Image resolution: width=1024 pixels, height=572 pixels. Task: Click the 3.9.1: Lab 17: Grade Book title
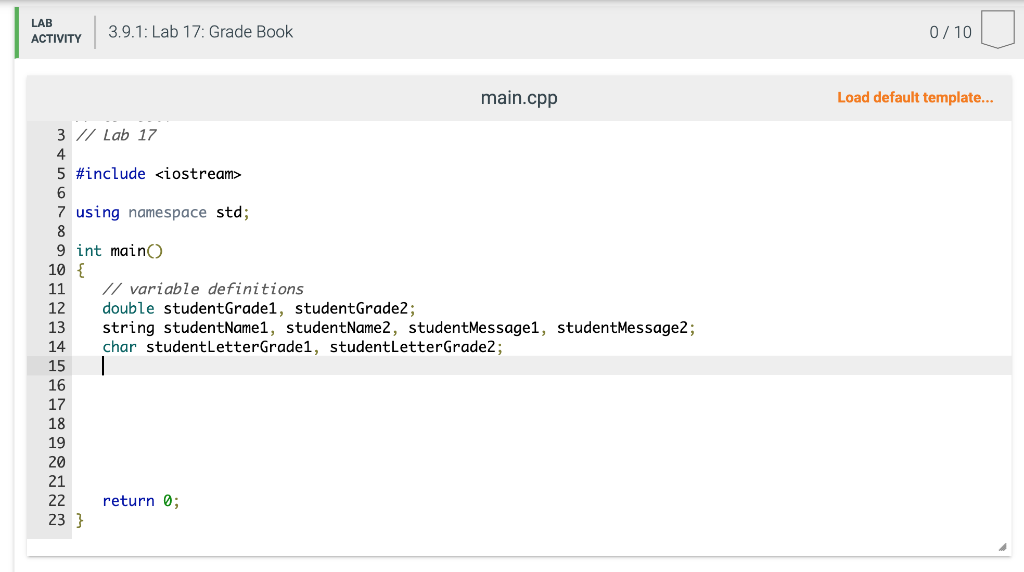click(200, 32)
